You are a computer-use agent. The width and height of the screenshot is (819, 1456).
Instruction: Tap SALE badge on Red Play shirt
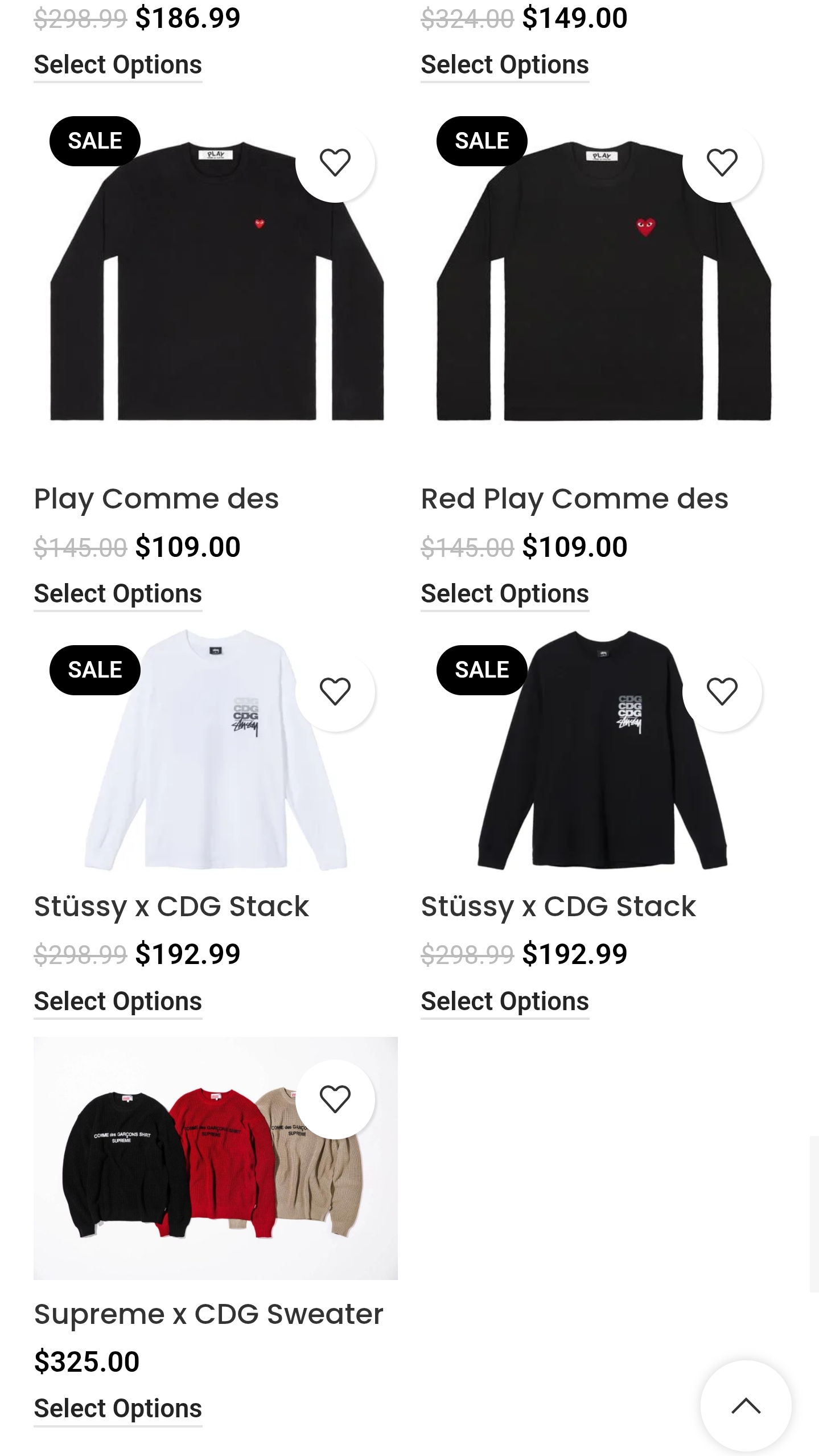pyautogui.click(x=481, y=141)
